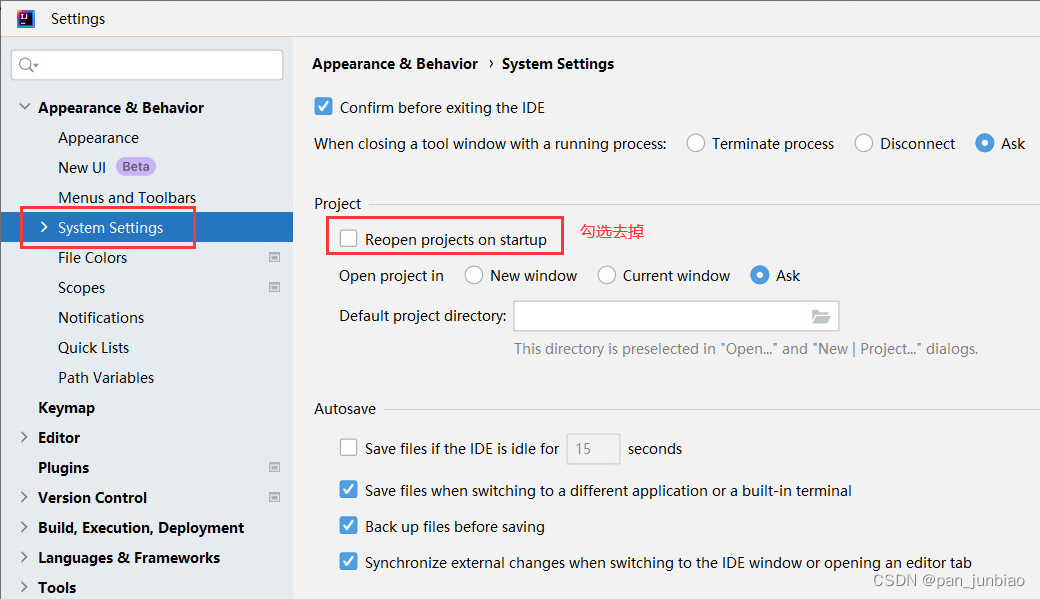Screen dimensions: 1040x599
Task: Uncheck Confirm before exiting the IDE
Action: (x=323, y=107)
